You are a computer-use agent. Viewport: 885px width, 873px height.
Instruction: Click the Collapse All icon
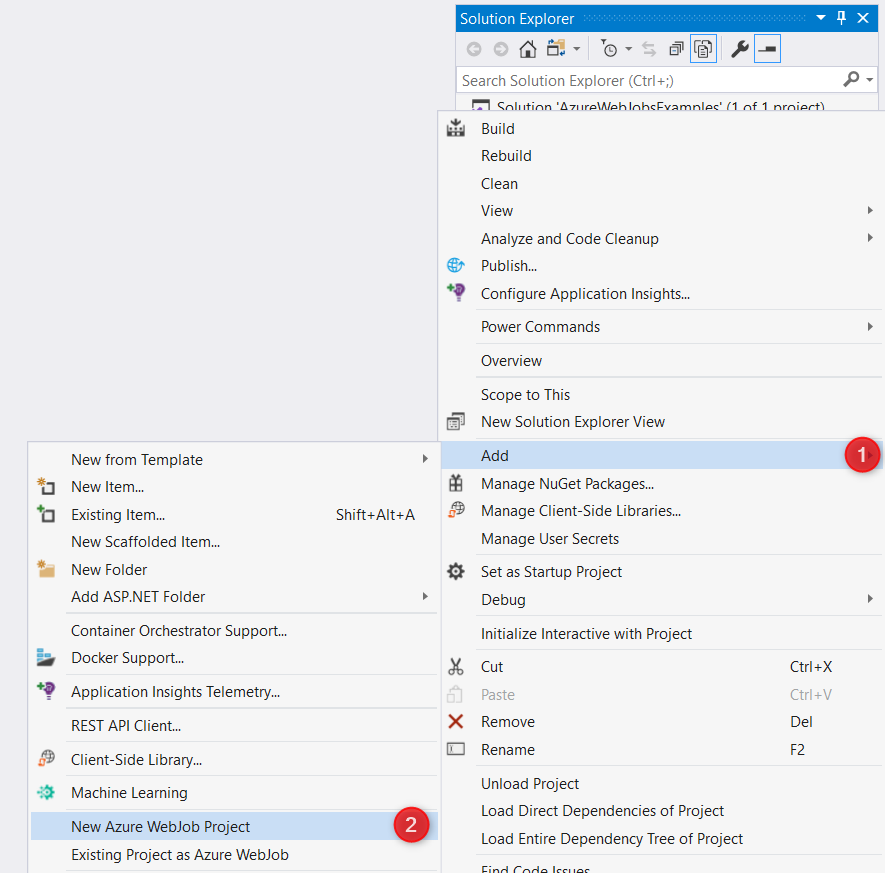coord(676,49)
